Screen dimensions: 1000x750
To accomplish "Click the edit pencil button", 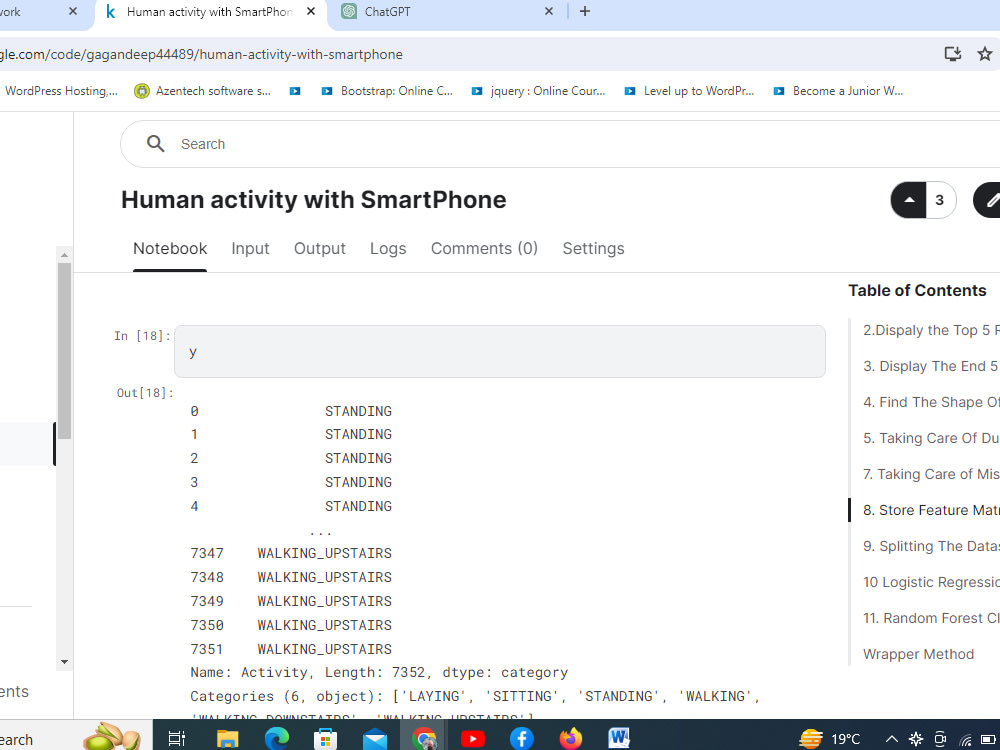I will tap(989, 200).
